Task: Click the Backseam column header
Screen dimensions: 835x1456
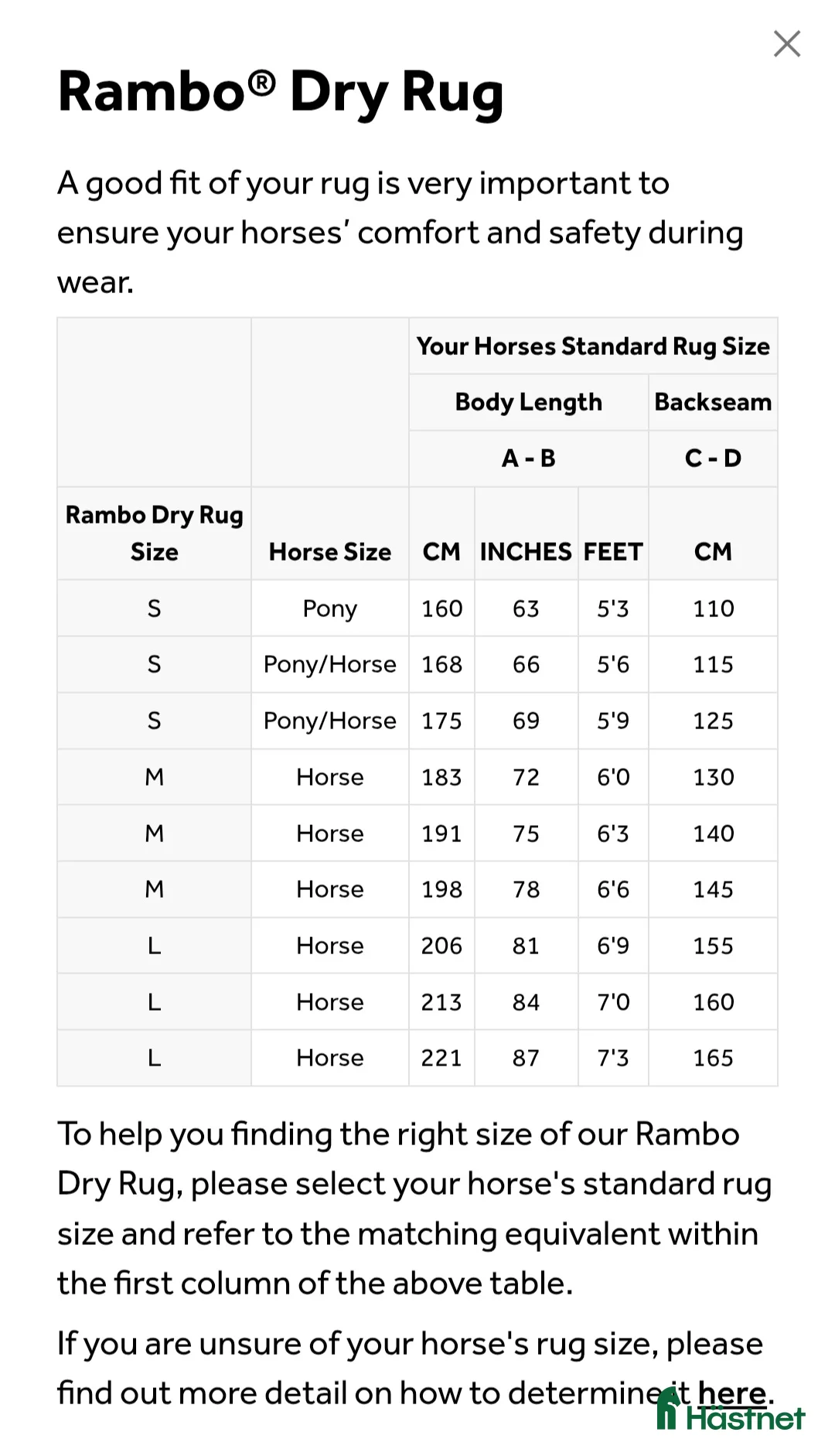Action: pos(712,401)
